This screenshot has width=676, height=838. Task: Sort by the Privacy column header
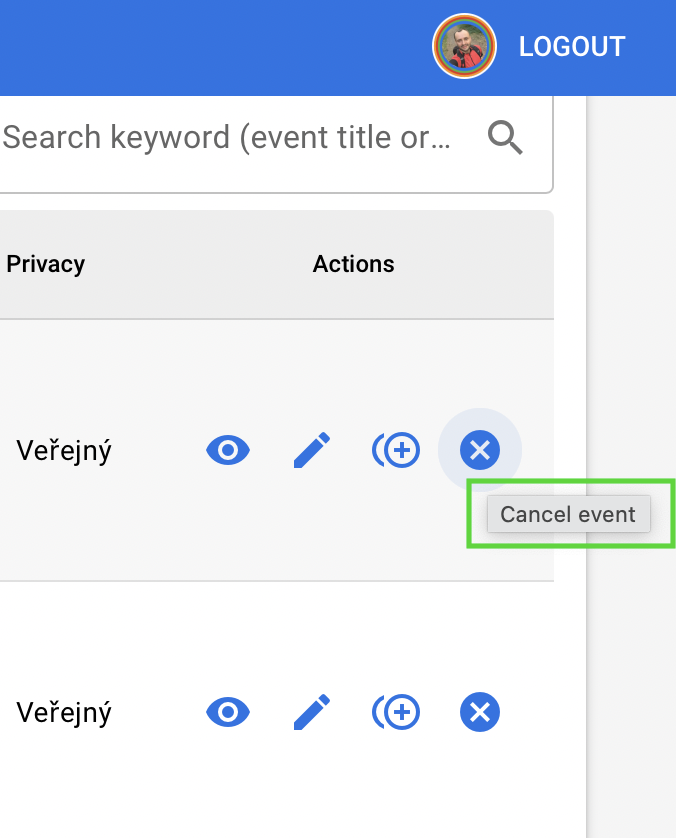pyautogui.click(x=46, y=264)
